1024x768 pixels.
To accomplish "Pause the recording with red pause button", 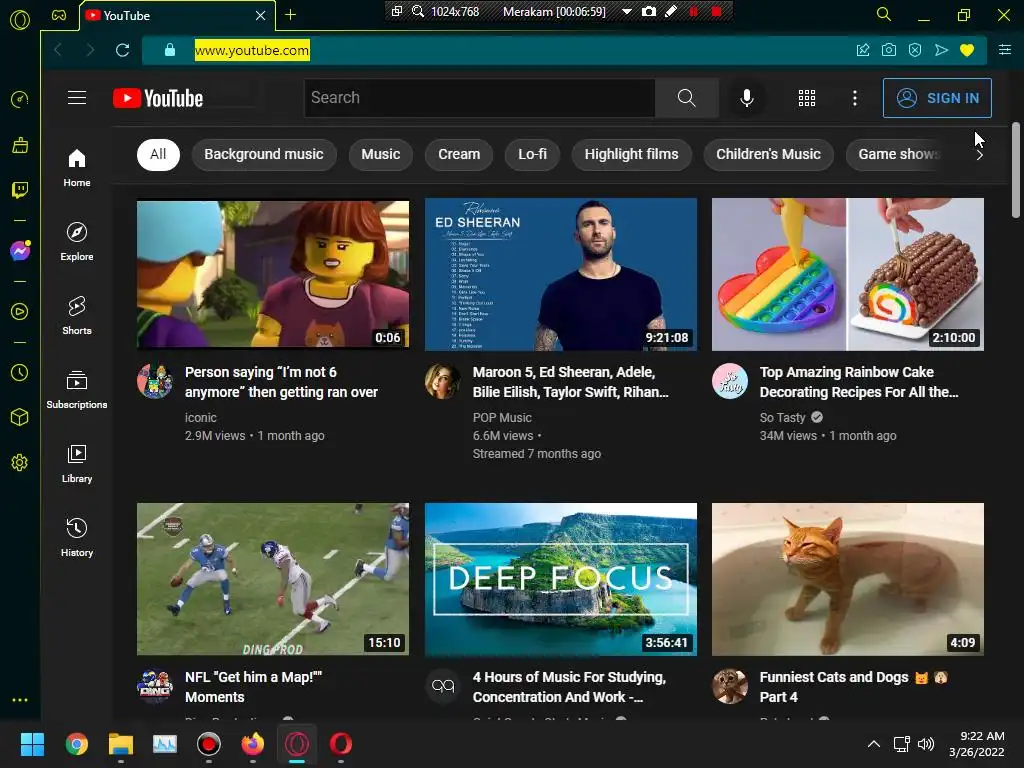I will (694, 11).
